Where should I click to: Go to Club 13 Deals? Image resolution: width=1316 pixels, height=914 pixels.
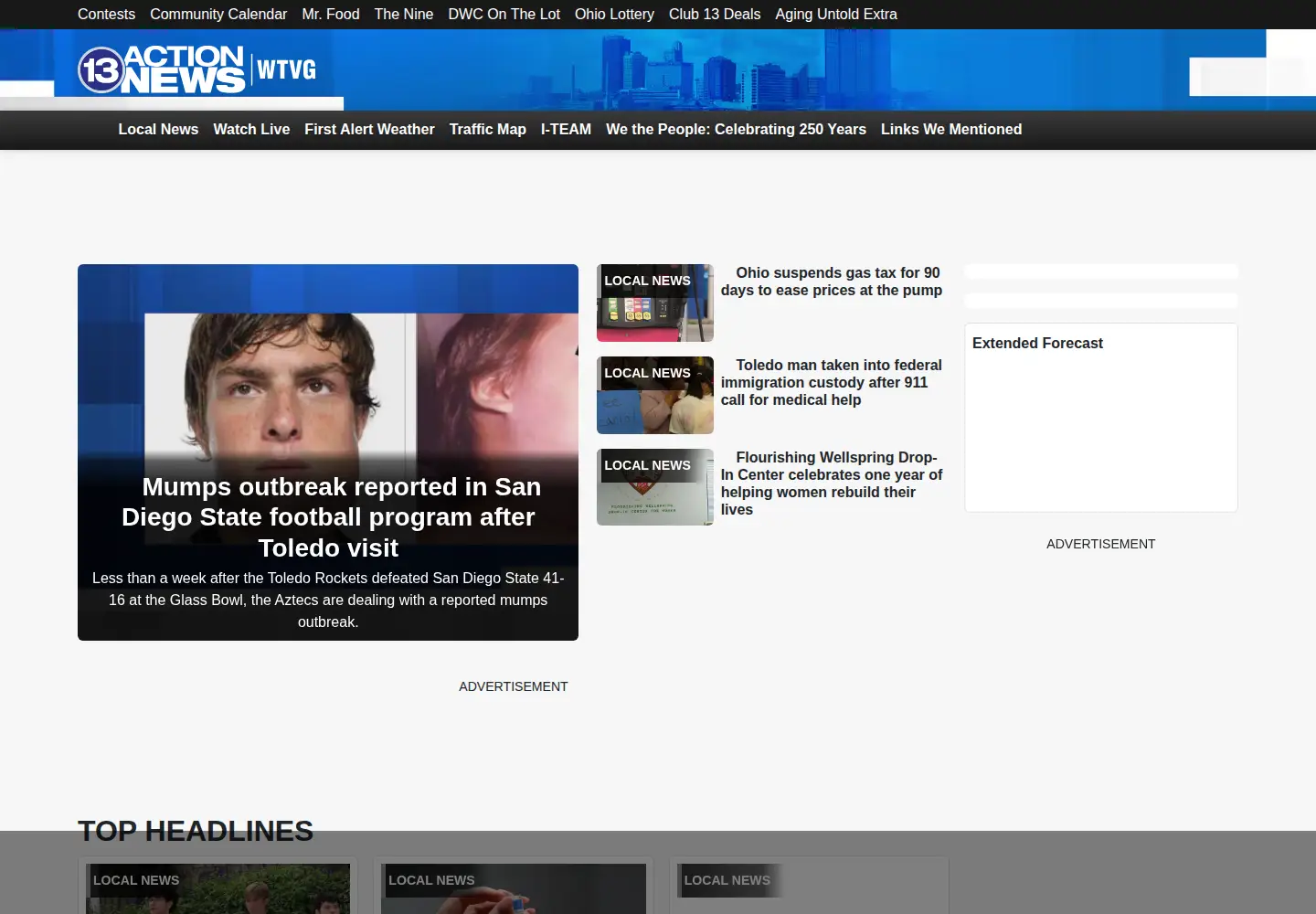[715, 15]
